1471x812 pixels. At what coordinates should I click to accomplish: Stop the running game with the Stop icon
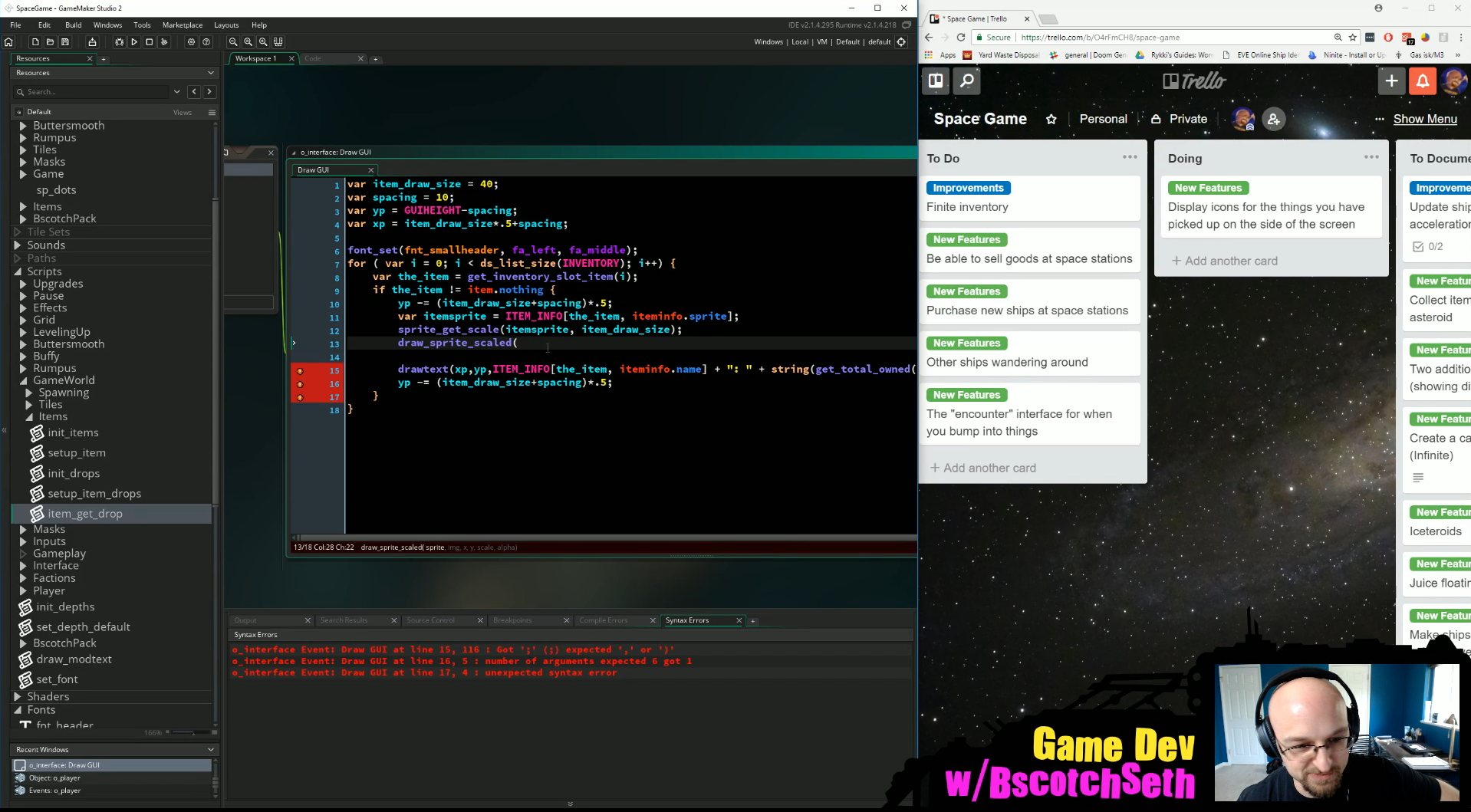tap(150, 42)
